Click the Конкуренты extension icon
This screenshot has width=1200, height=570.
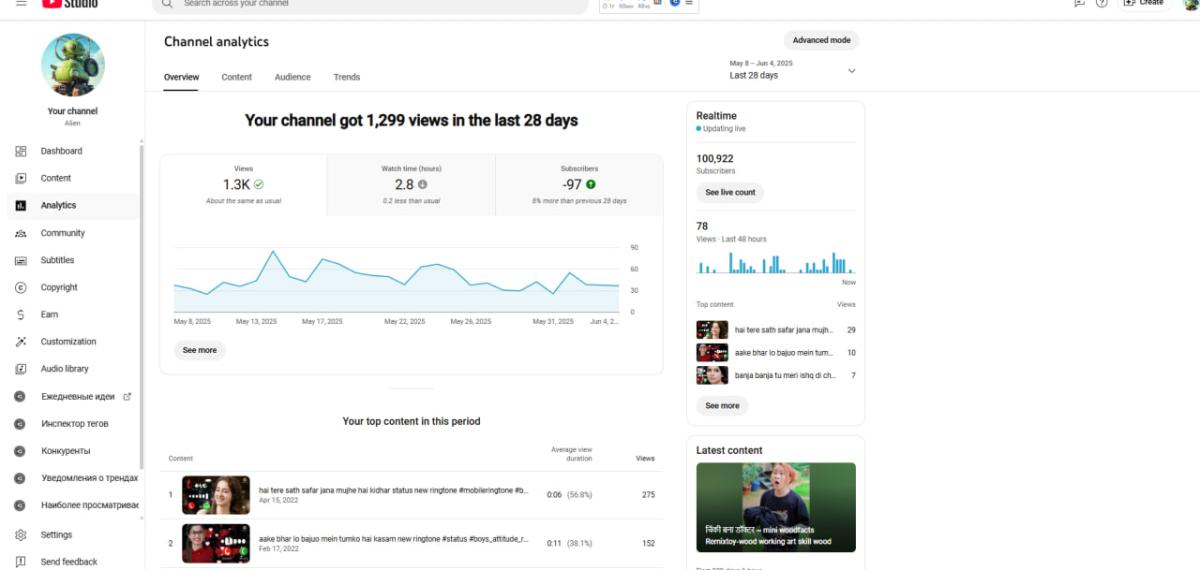pos(21,450)
